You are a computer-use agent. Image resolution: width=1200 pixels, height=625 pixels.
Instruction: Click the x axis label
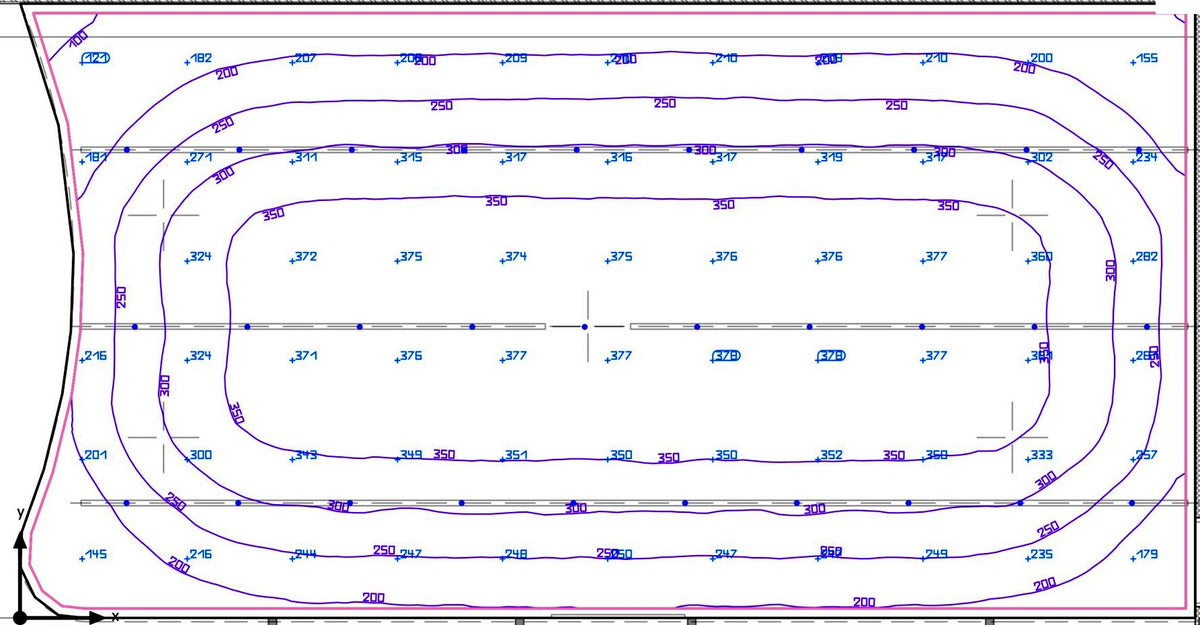click(x=115, y=616)
